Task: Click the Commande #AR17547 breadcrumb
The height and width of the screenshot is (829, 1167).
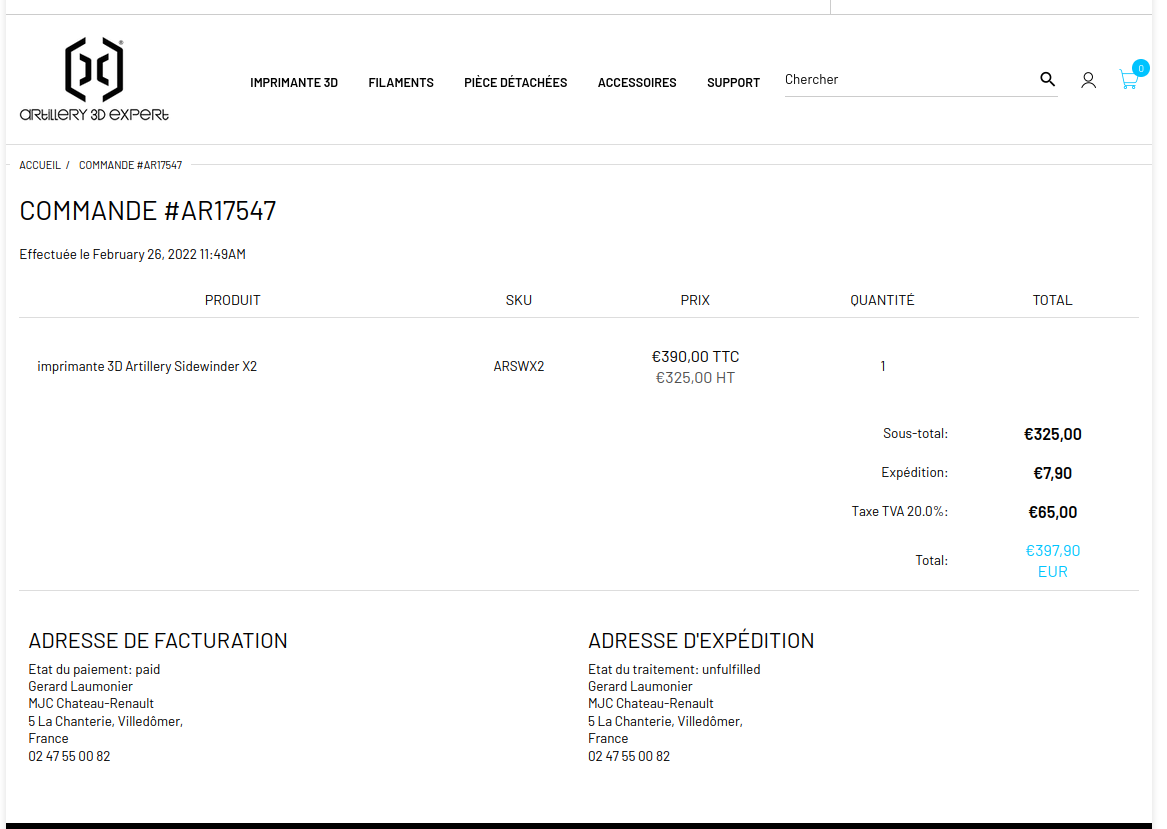Action: point(130,165)
